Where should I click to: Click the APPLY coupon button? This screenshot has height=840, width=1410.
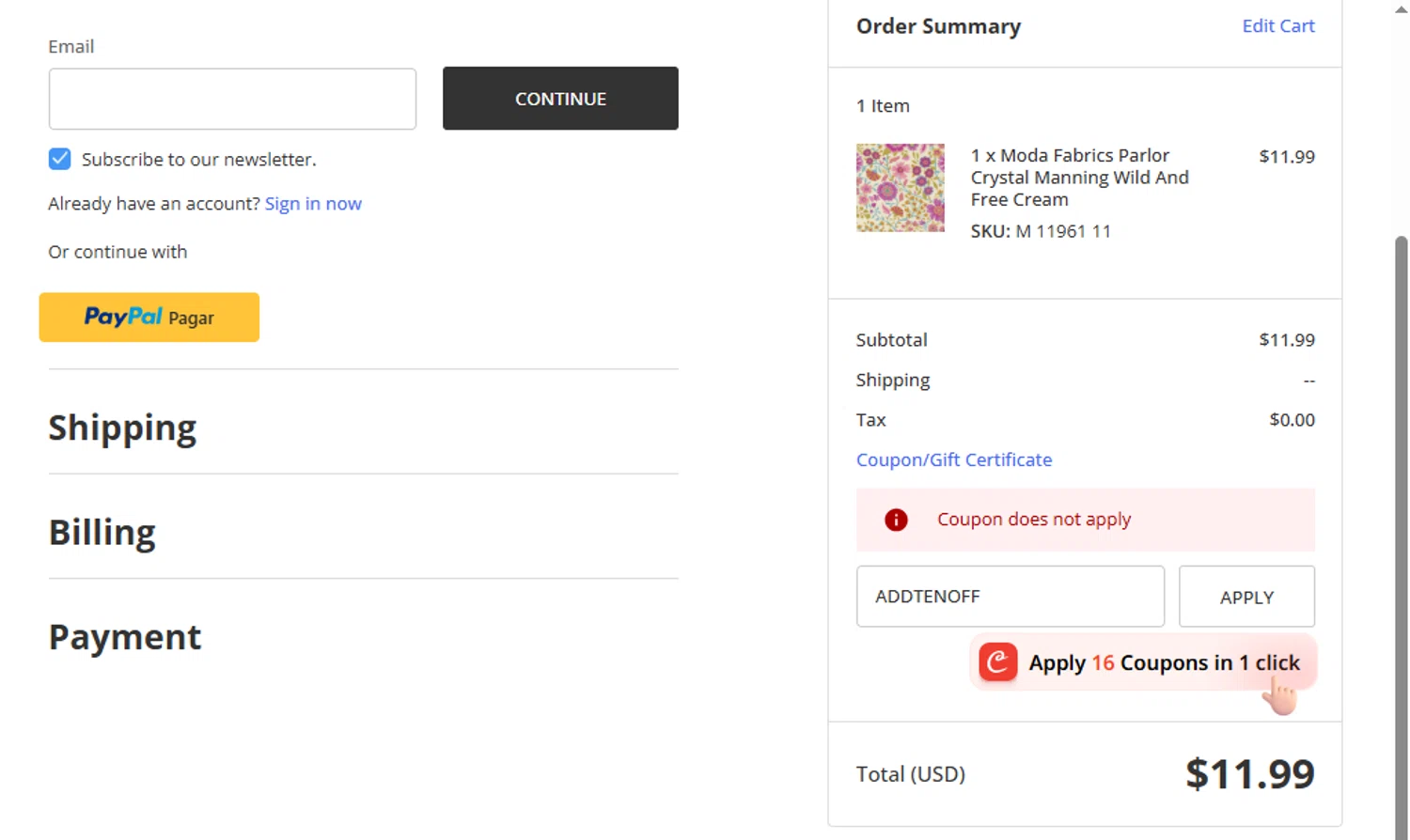click(x=1246, y=597)
